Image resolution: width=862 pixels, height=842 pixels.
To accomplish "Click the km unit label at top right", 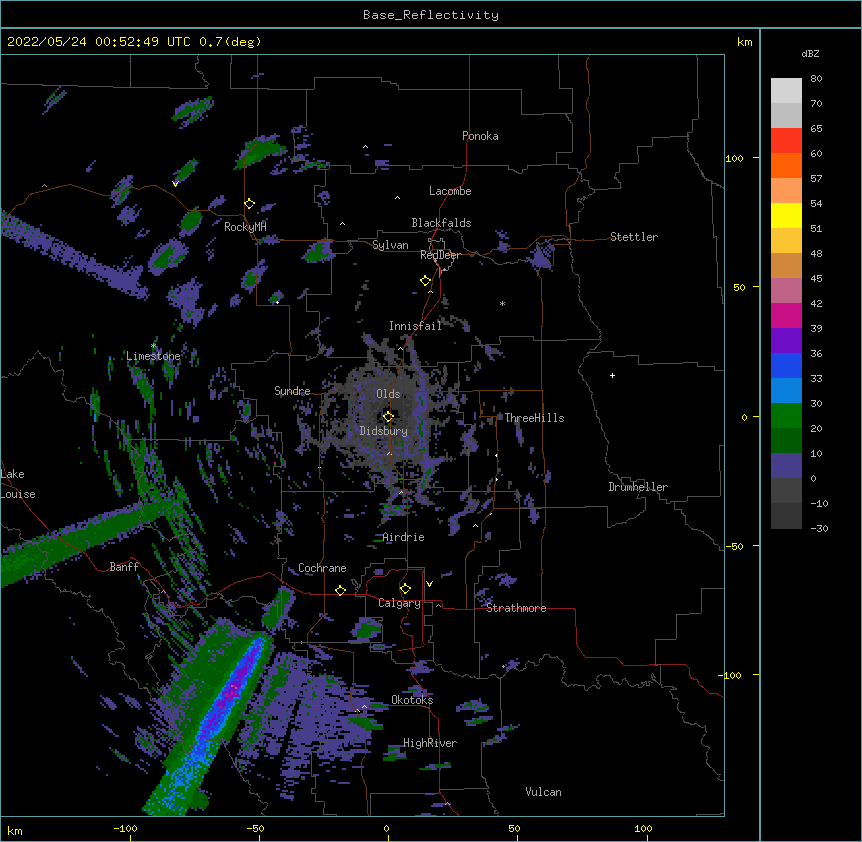I will point(744,42).
